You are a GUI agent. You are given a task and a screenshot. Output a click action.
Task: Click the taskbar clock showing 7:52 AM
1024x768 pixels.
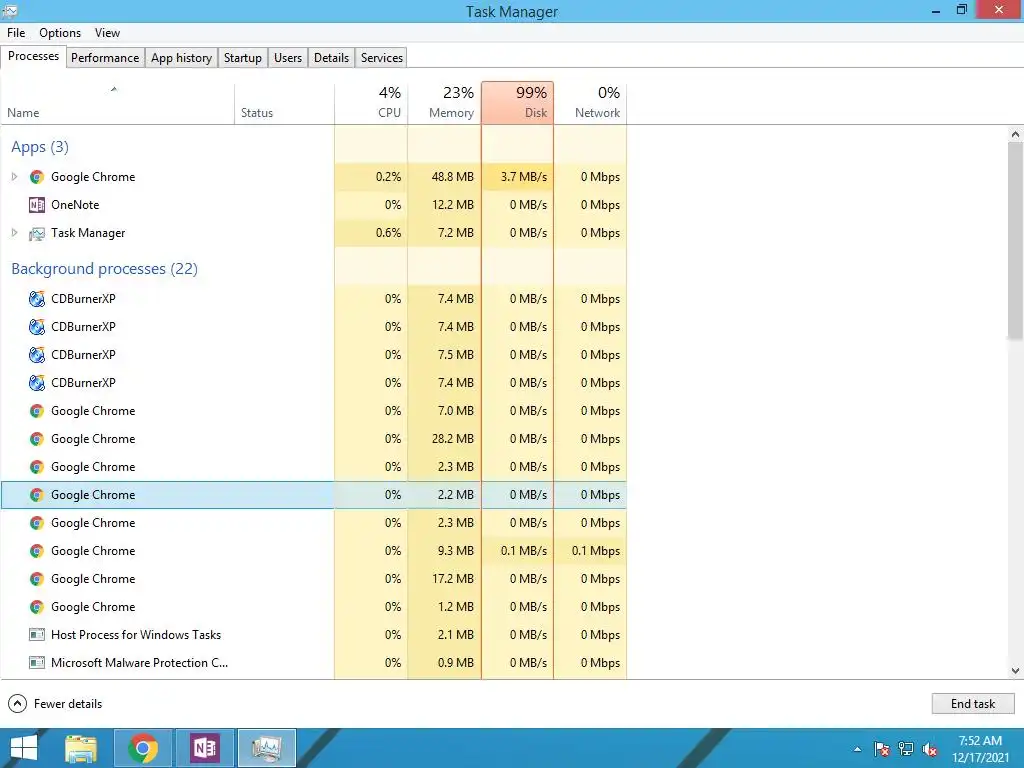980,748
